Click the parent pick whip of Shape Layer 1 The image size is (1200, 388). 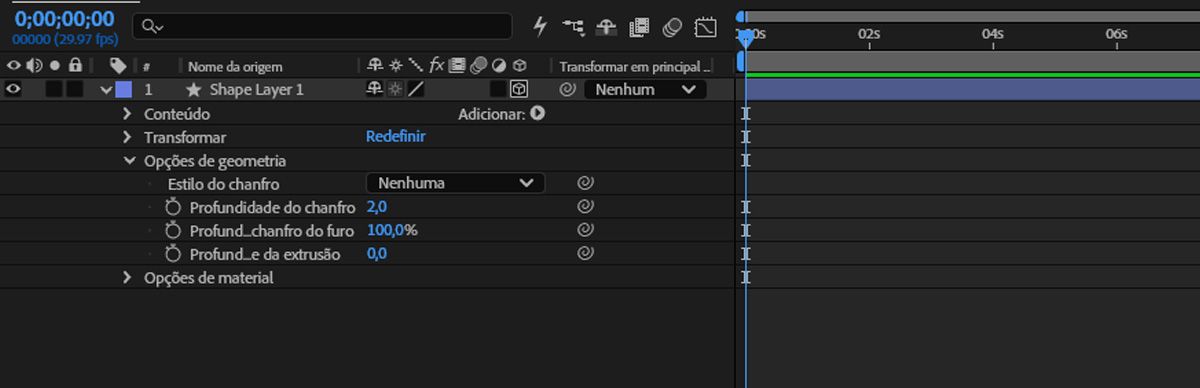pos(567,89)
